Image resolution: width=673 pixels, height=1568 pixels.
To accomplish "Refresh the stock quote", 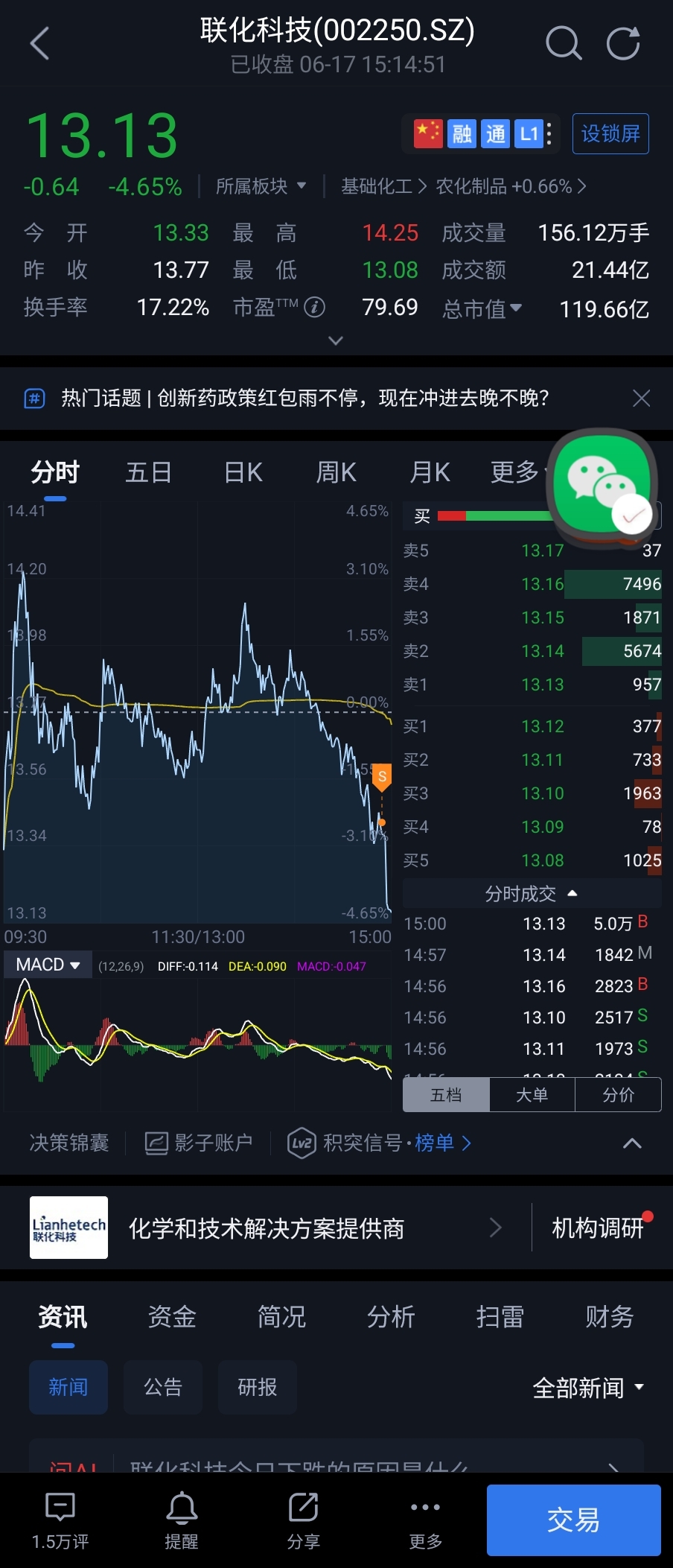I will click(623, 43).
